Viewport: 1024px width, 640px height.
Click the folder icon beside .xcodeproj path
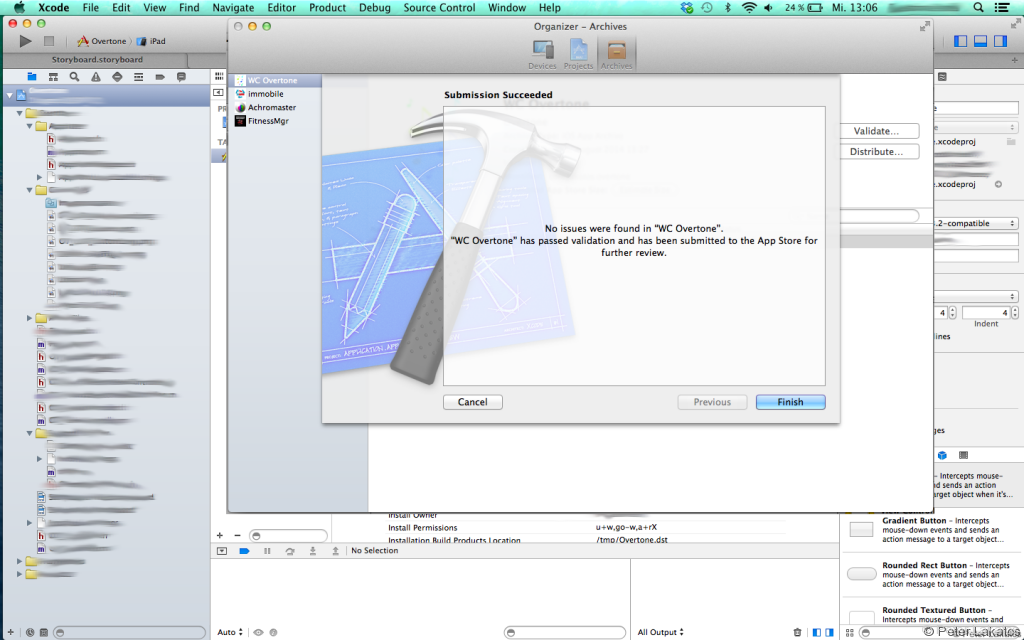point(1011,142)
